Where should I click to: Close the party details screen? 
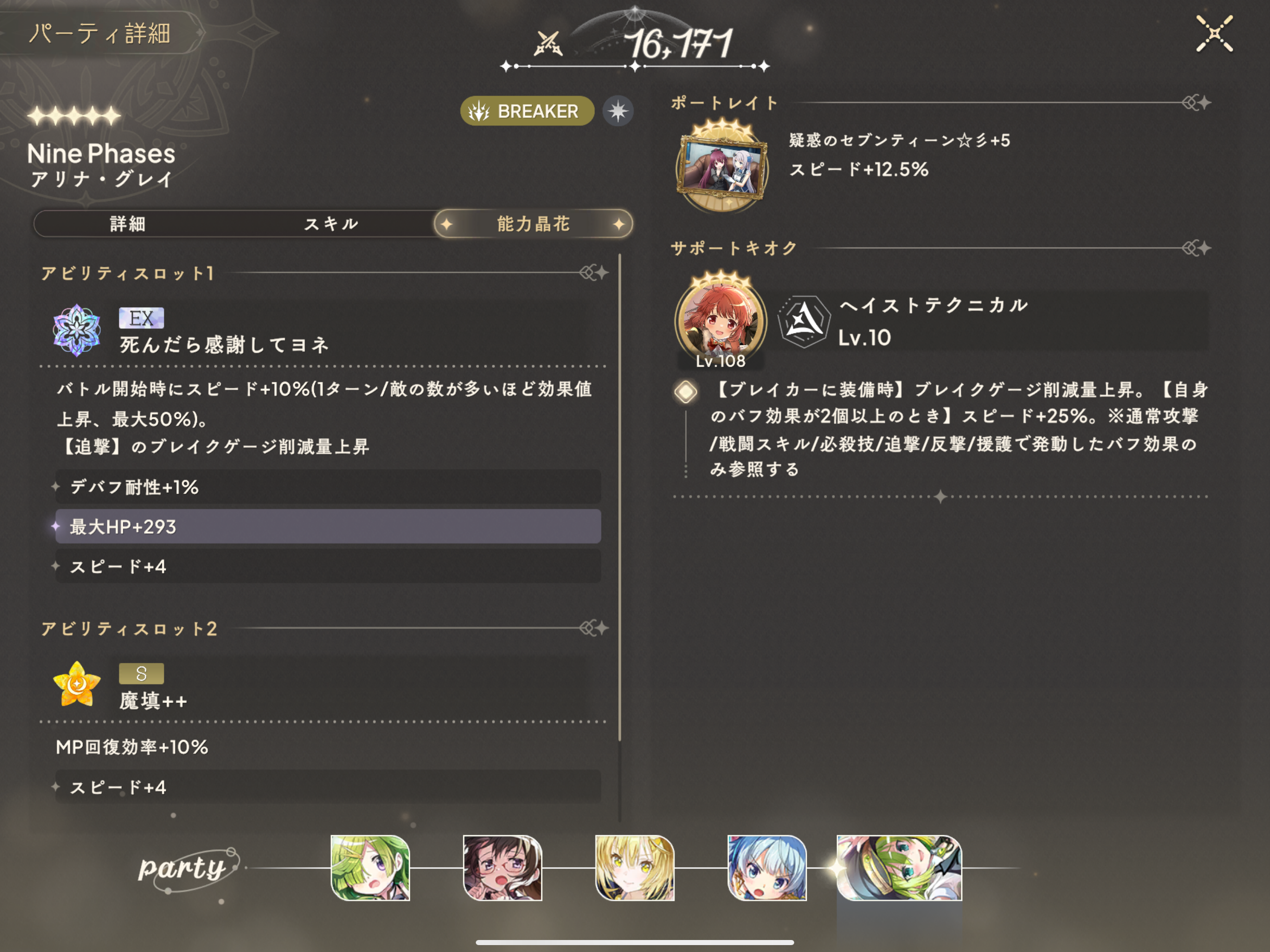(x=1214, y=34)
